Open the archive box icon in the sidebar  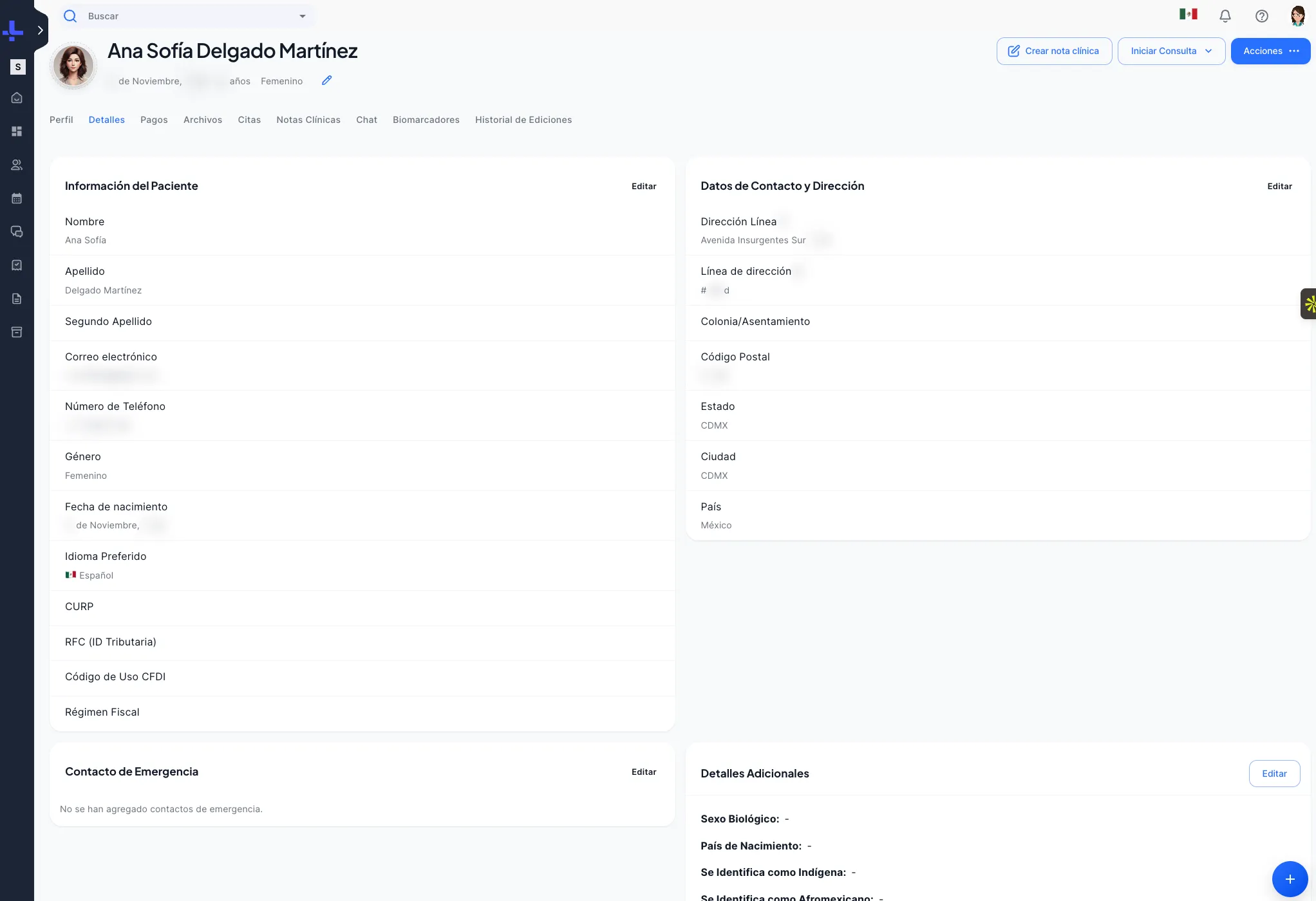pos(17,332)
